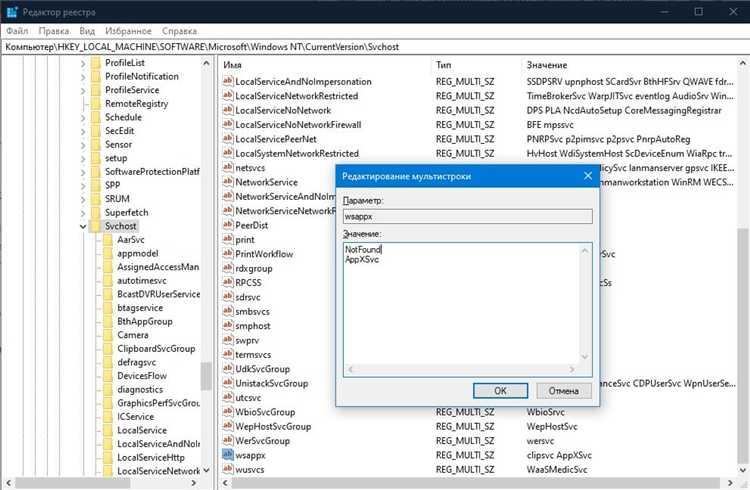Click the 'clipsvc AppXSvc' value cell

pyautogui.click(x=559, y=455)
